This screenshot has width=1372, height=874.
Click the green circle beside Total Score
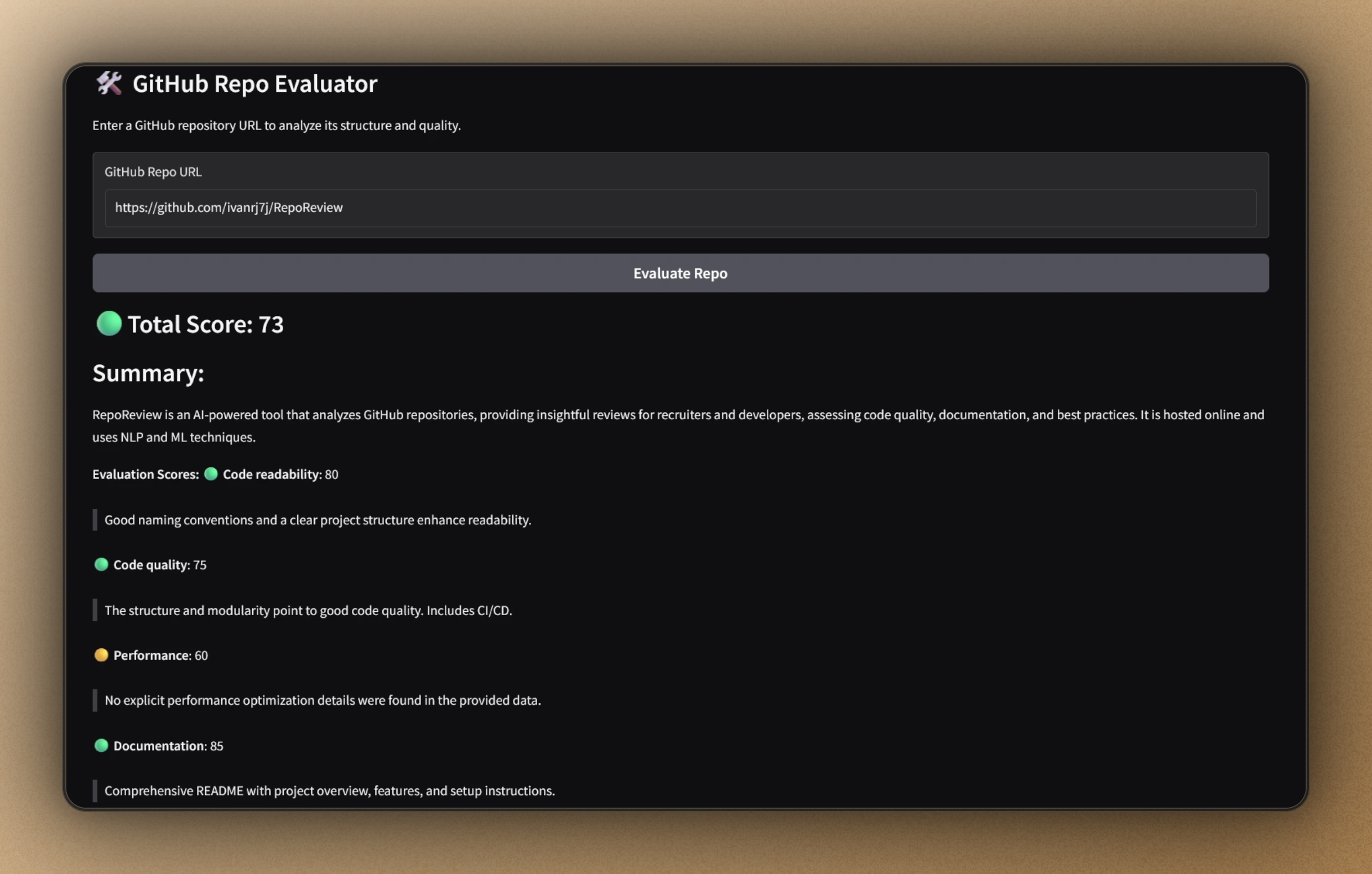pos(109,324)
